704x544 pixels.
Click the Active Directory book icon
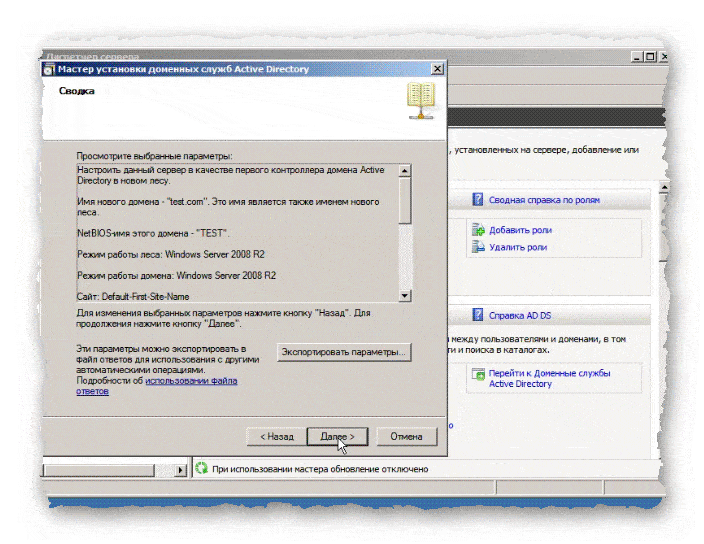click(x=421, y=101)
